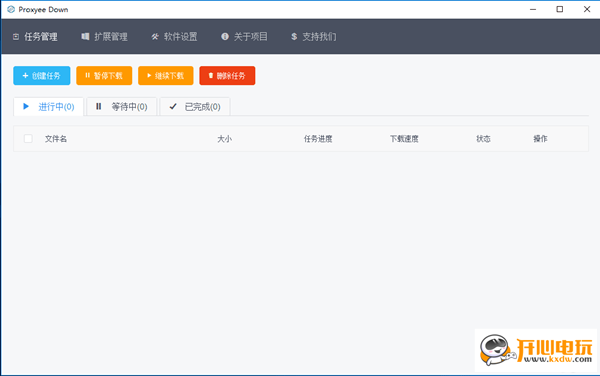Open the 任务管理 menu item
The image size is (600, 376).
pyautogui.click(x=35, y=37)
